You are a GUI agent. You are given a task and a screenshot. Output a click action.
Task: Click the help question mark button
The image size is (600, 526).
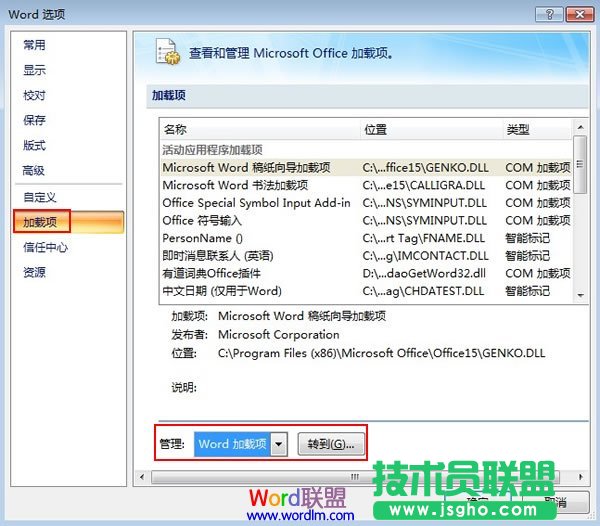(545, 13)
